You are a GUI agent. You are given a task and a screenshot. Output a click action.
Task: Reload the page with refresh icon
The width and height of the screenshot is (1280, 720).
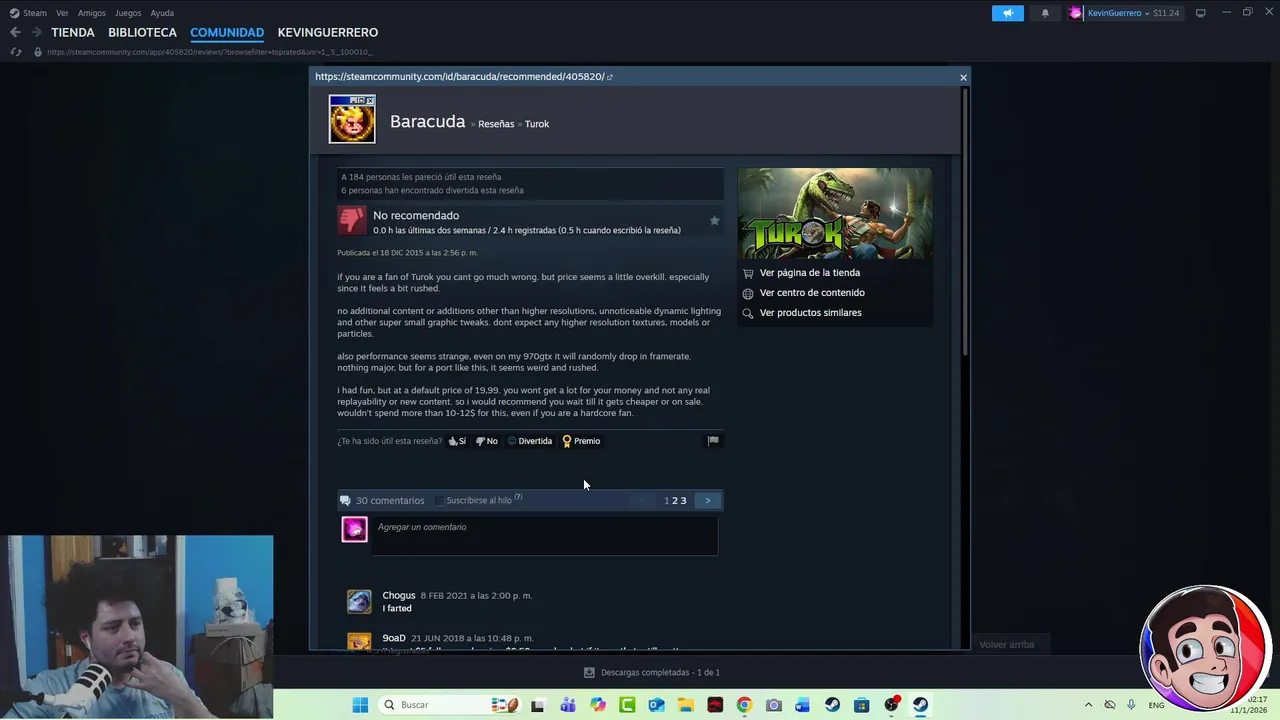[16, 52]
